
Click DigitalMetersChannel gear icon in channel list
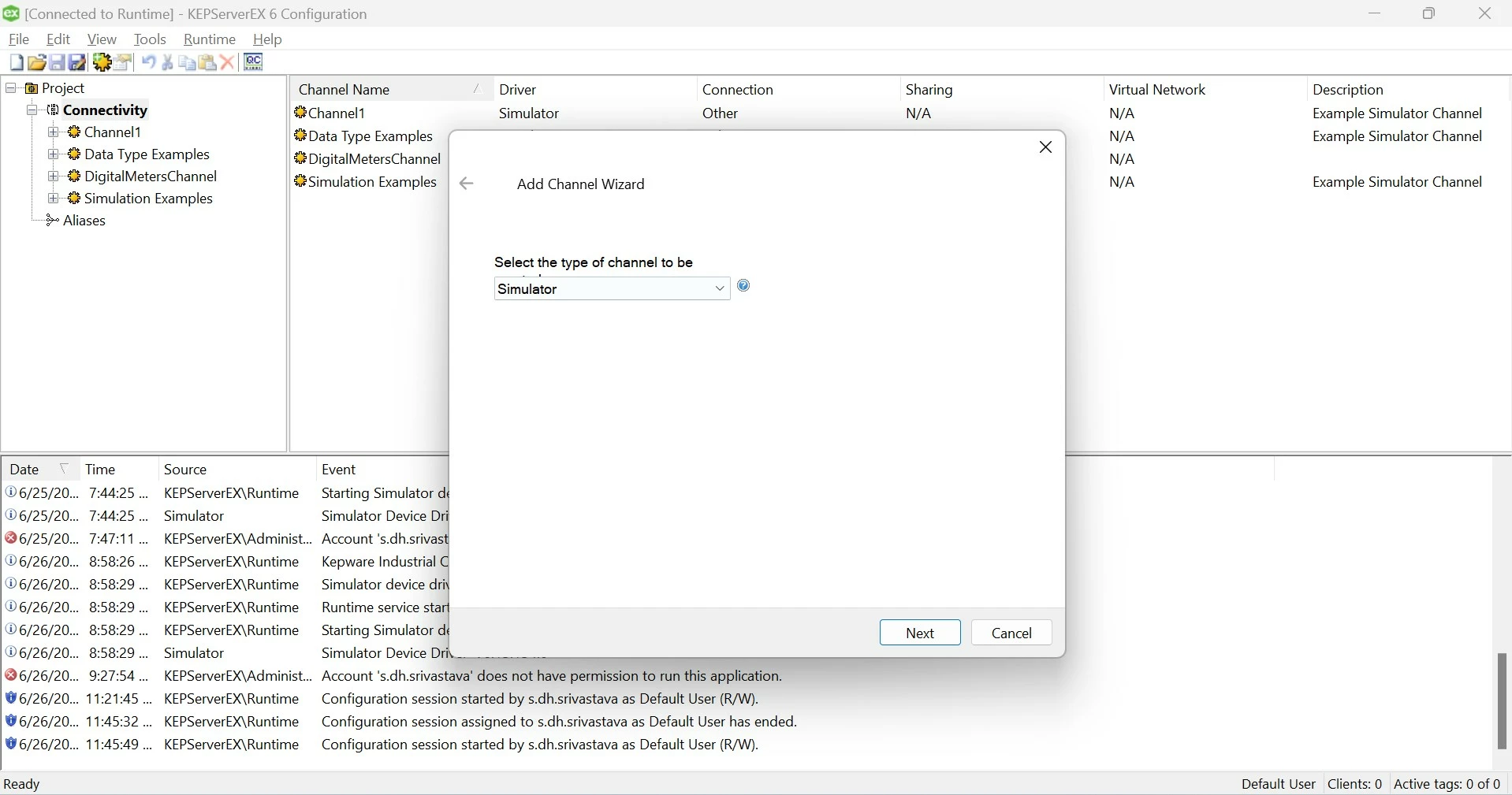tap(300, 158)
